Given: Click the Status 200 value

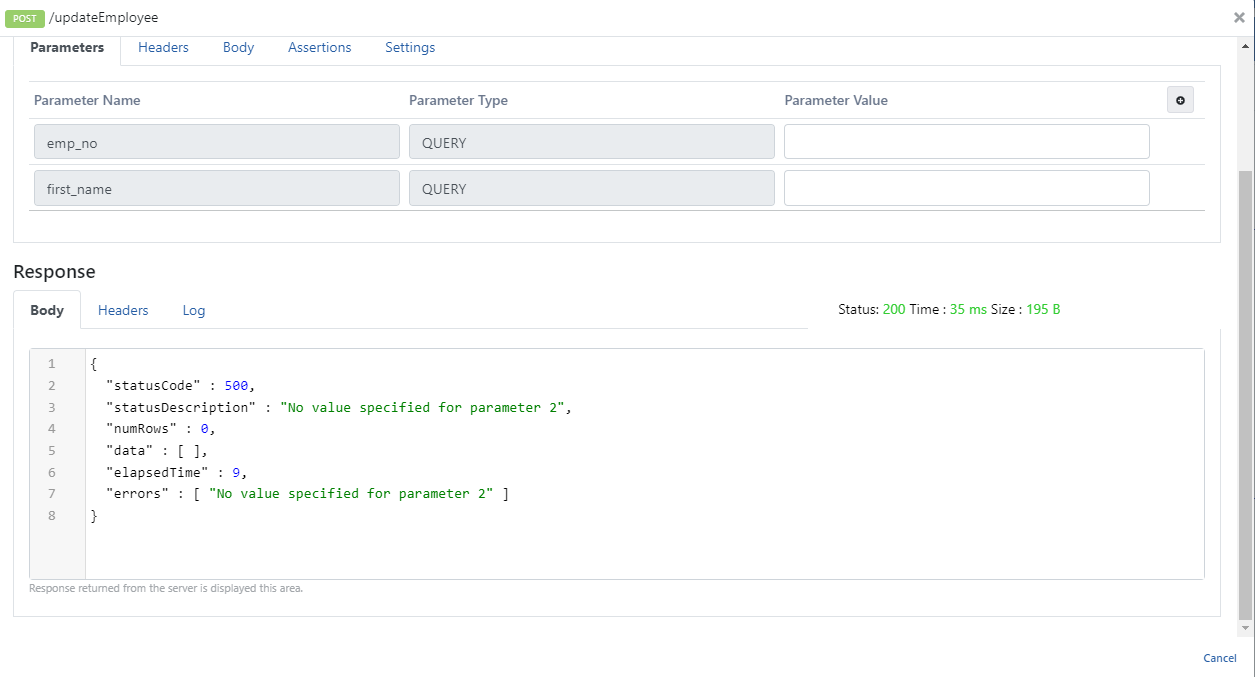Looking at the screenshot, I should click(894, 309).
